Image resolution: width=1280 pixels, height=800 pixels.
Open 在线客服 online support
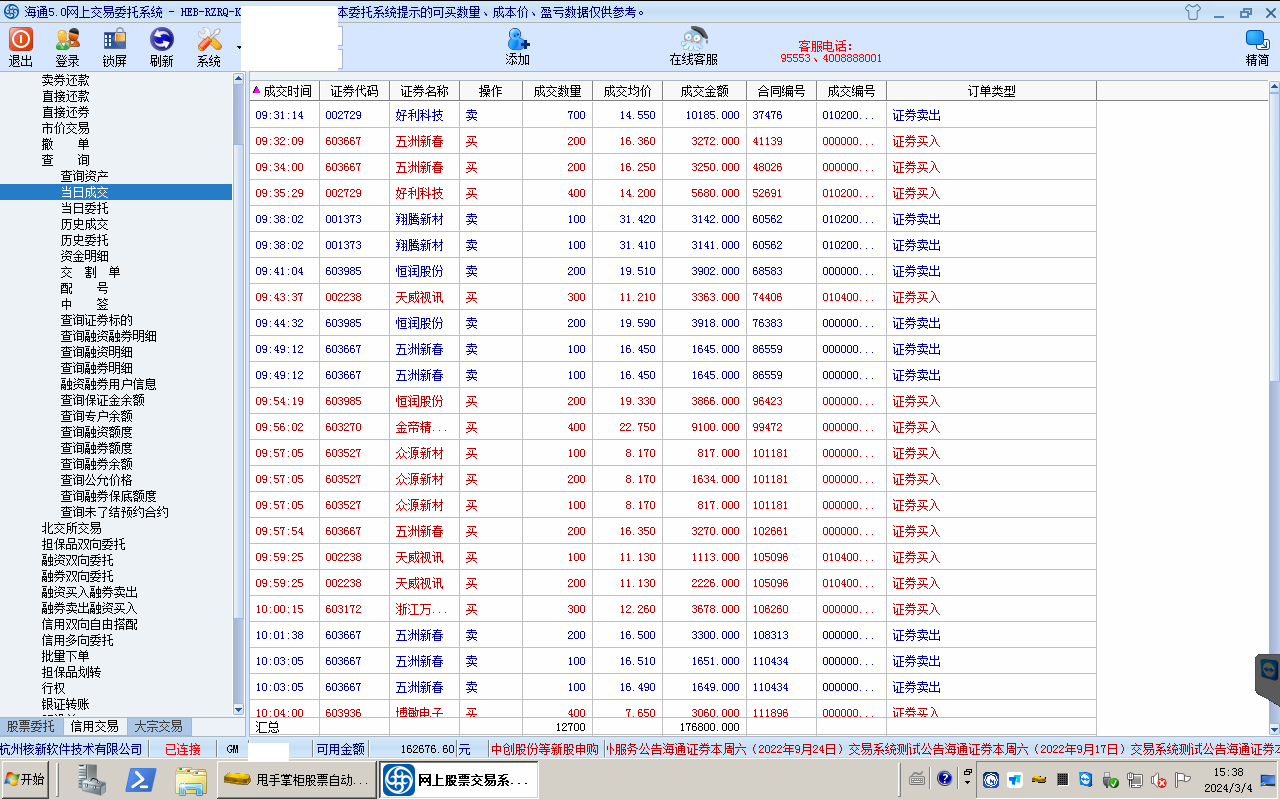point(693,46)
